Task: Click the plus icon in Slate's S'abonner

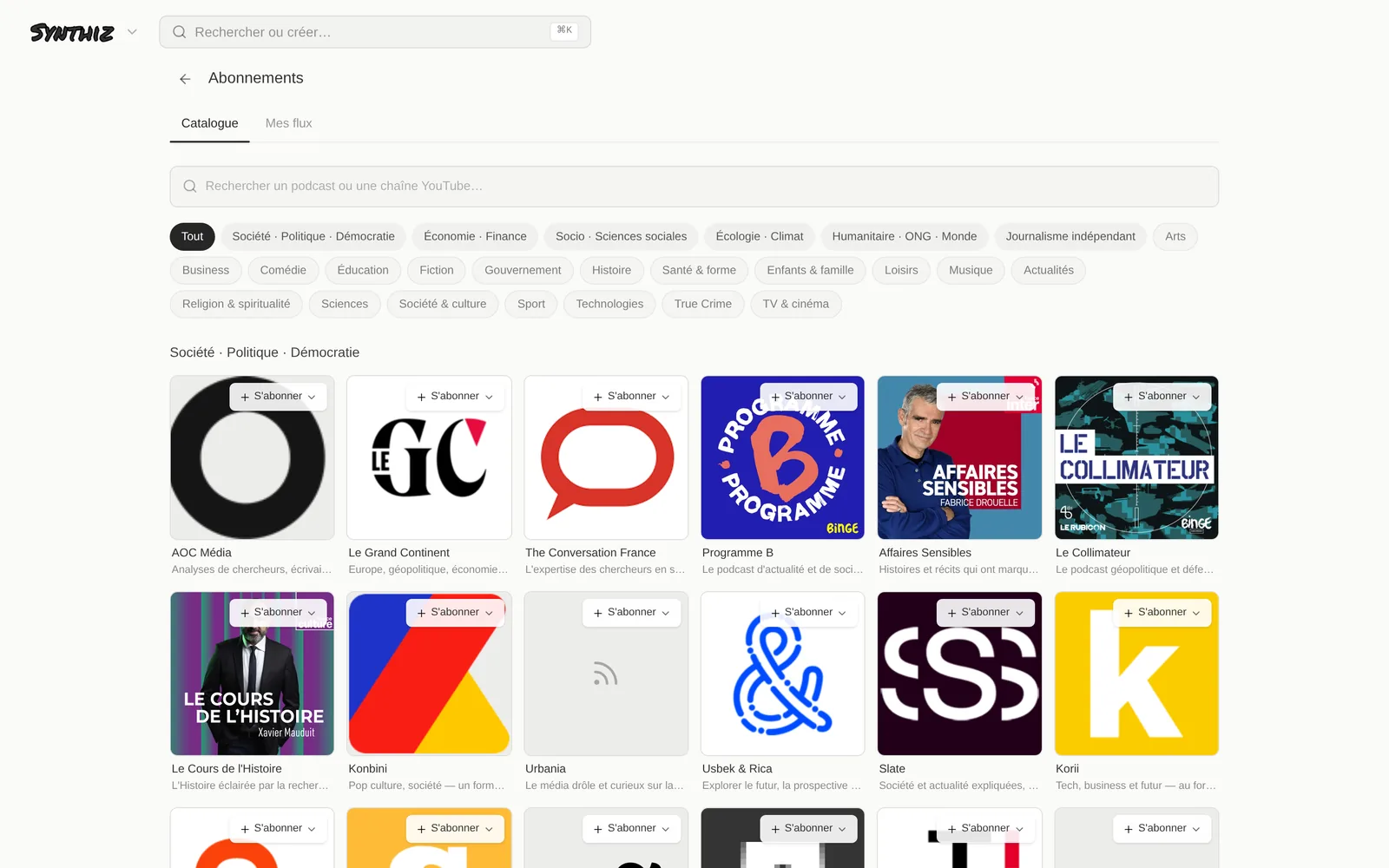Action: [x=952, y=613]
